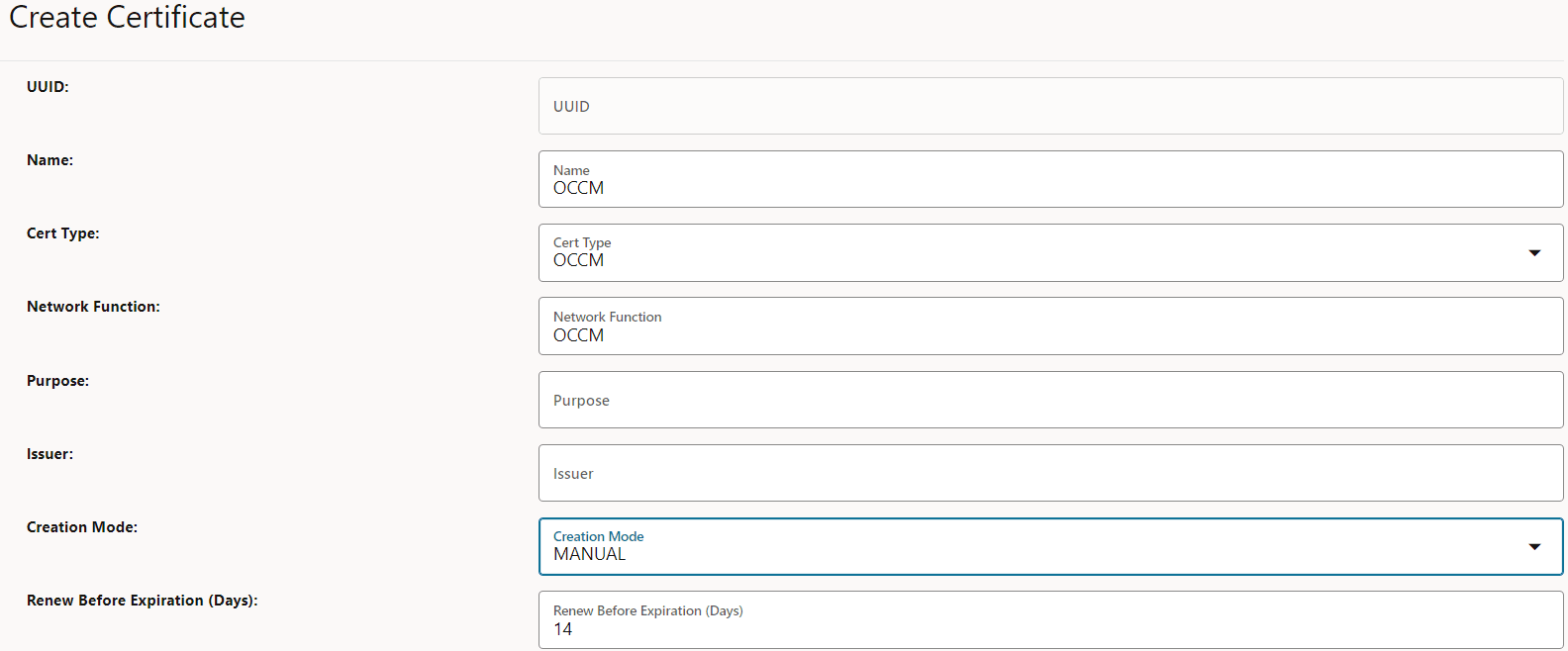The height and width of the screenshot is (651, 1568).
Task: Click the bold Cert Type: label
Action: pos(62,233)
